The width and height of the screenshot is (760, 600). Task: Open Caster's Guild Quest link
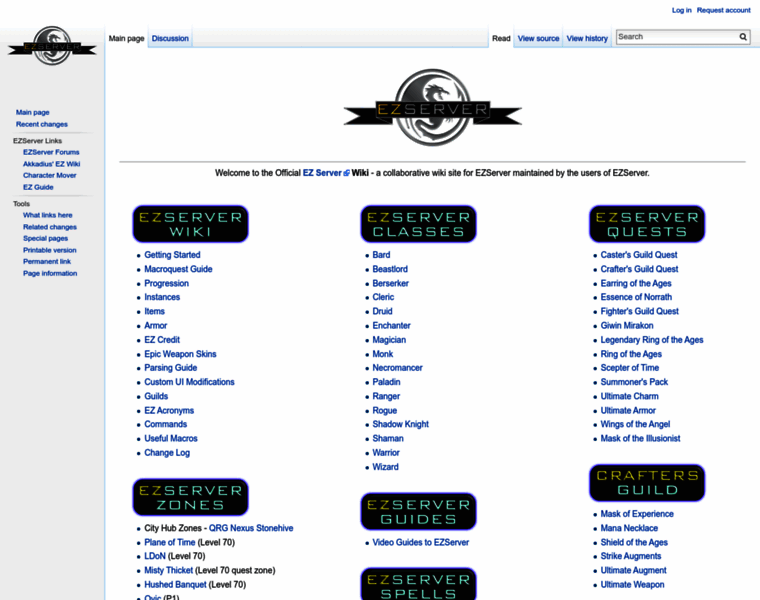[639, 255]
